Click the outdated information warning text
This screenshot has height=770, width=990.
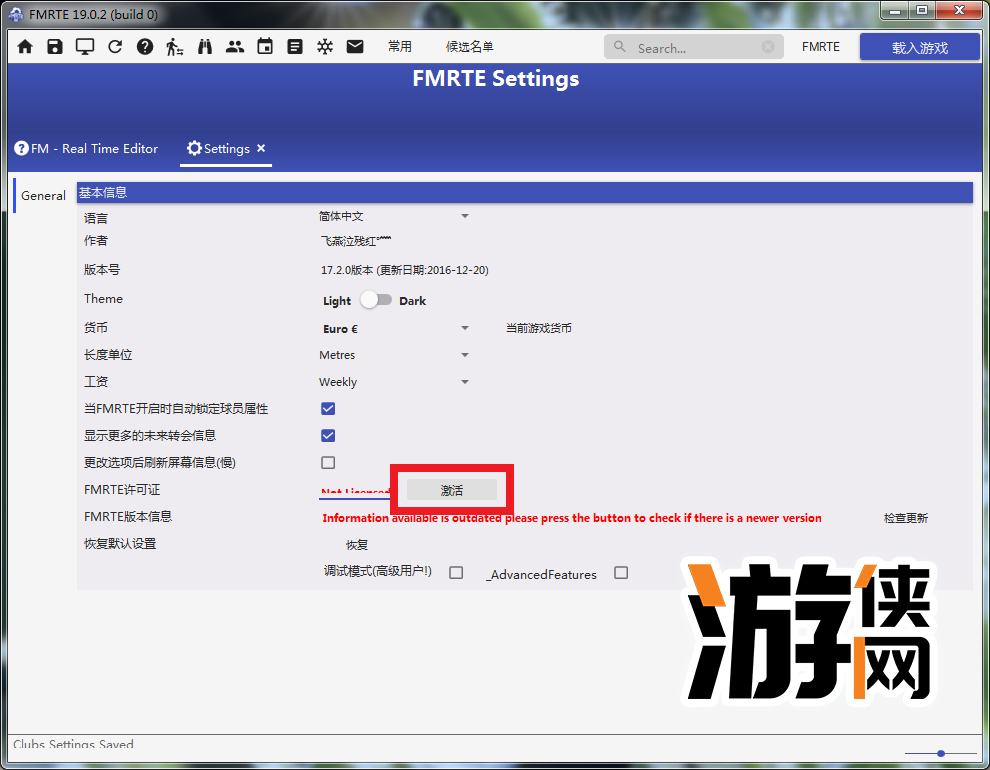(572, 518)
